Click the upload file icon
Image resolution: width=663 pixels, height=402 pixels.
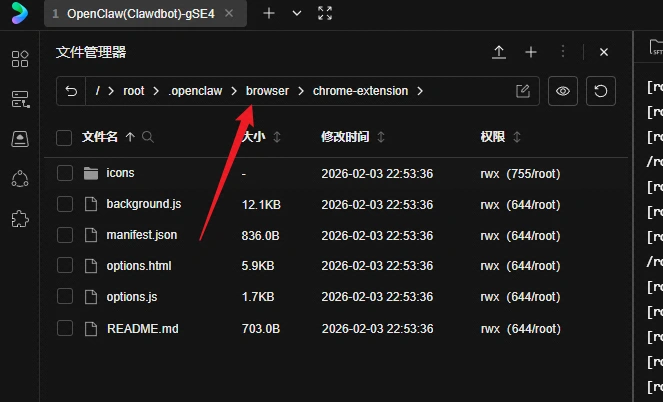tap(499, 52)
